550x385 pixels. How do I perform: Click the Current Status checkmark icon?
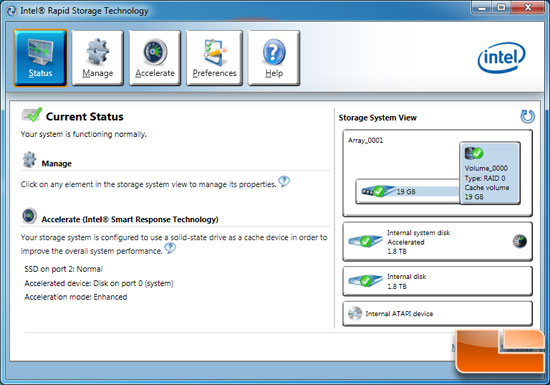(32, 115)
